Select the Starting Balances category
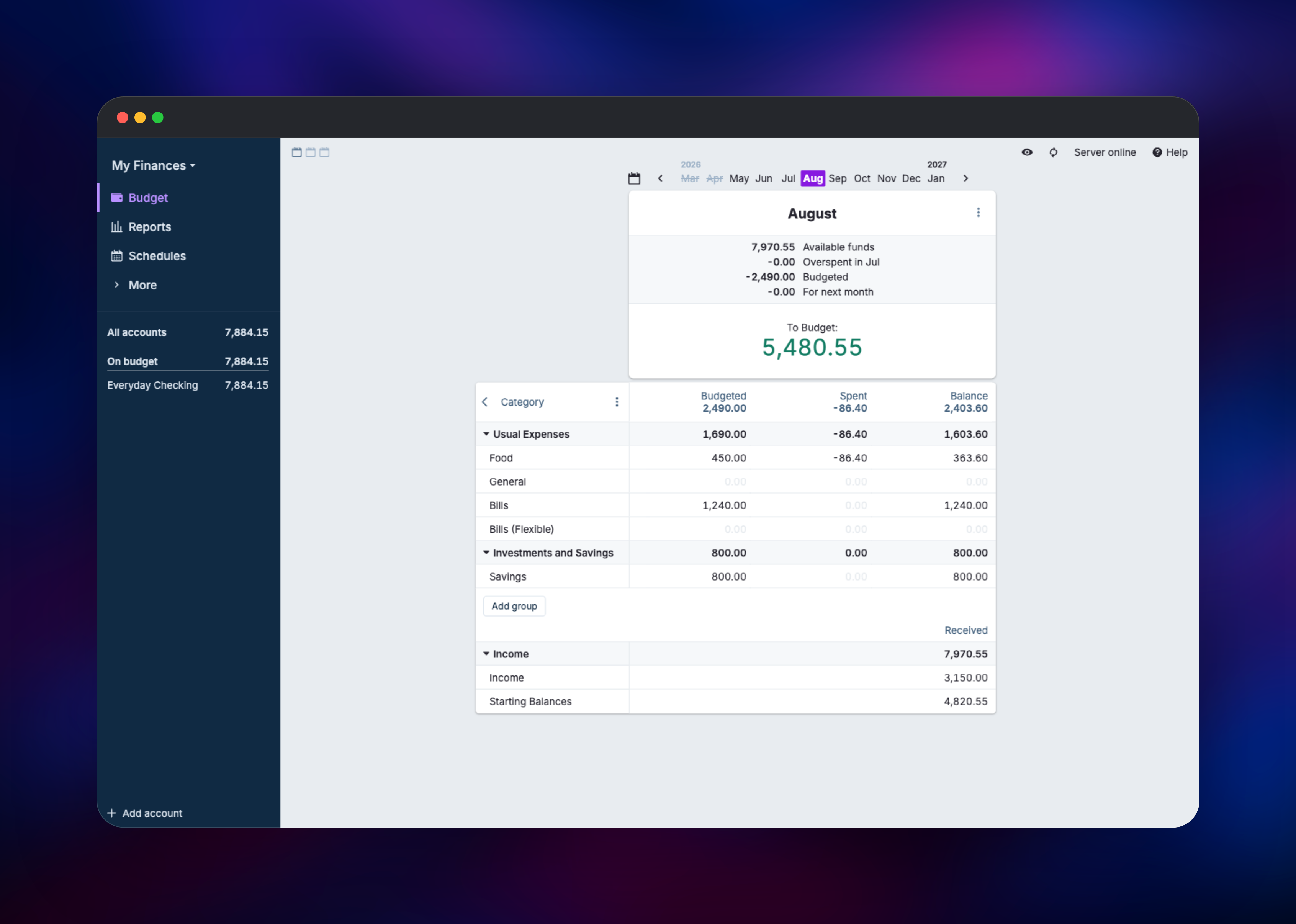1296x924 pixels. pyautogui.click(x=530, y=702)
